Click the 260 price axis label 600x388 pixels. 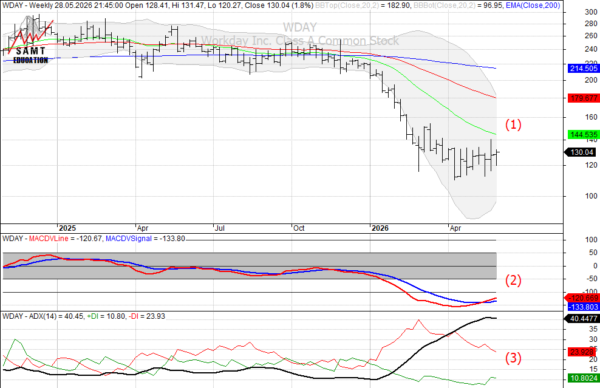pyautogui.click(x=591, y=36)
